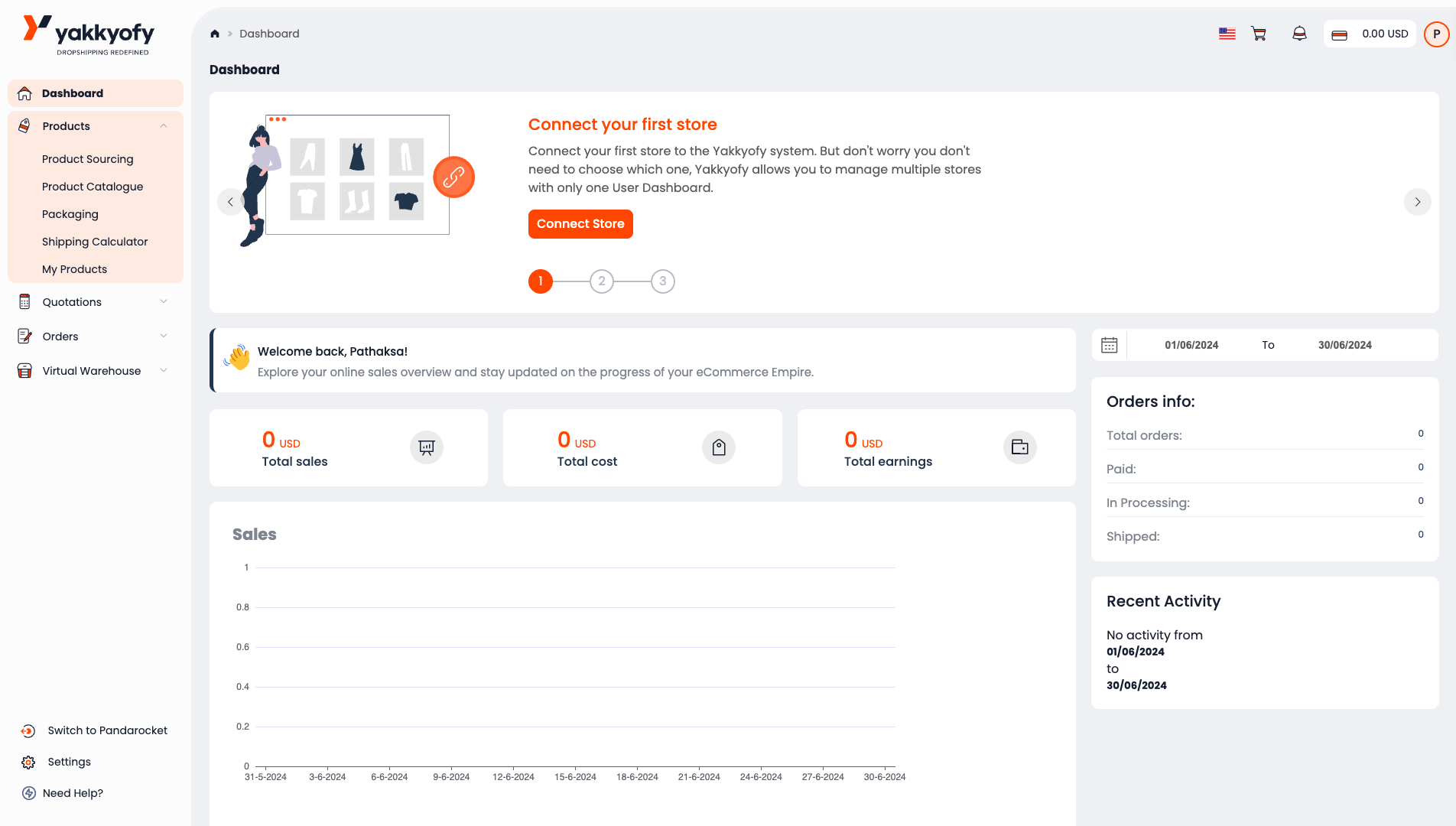Go to onboarding step 2
The width and height of the screenshot is (1456, 826).
pos(601,281)
